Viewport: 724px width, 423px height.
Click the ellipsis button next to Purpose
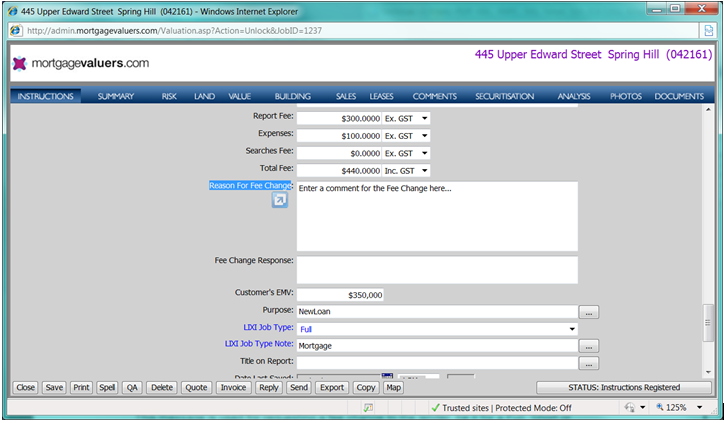pos(589,312)
